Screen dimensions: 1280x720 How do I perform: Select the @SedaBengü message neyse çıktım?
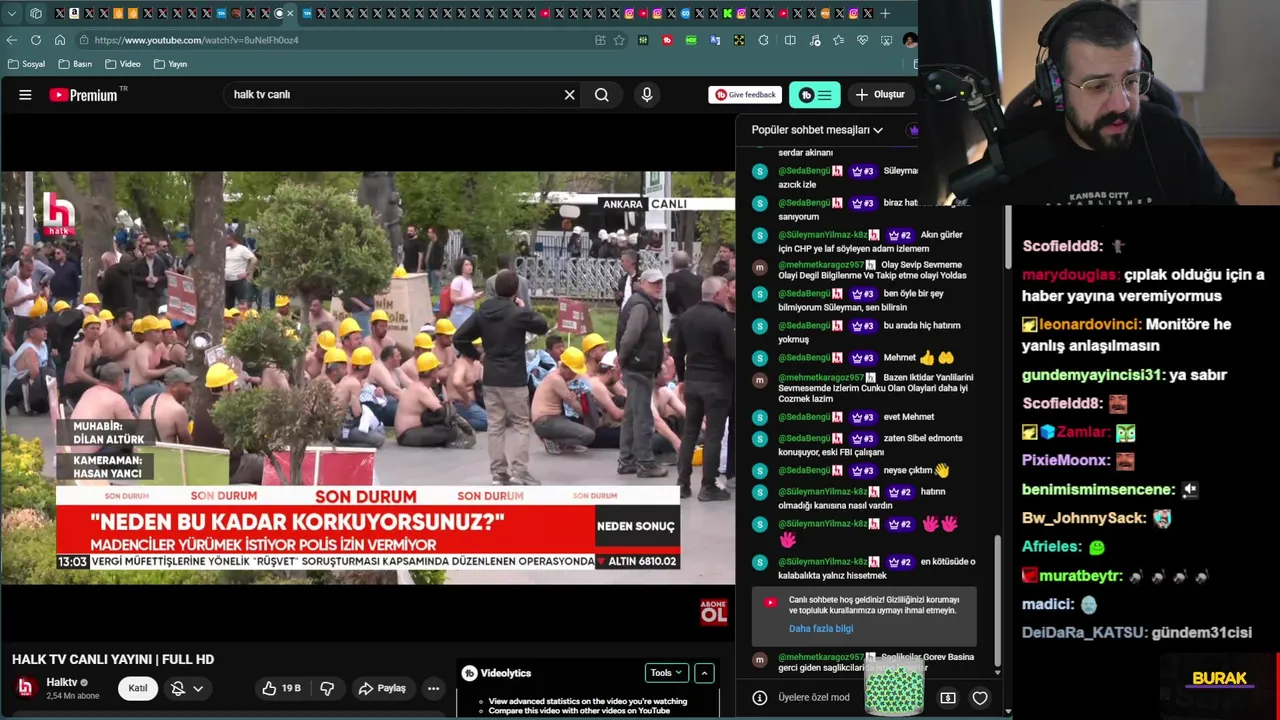tap(863, 470)
